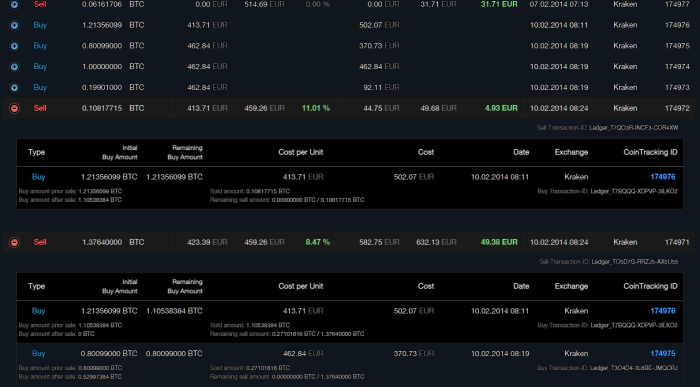Click Exchange header in first detail table

tap(571, 152)
